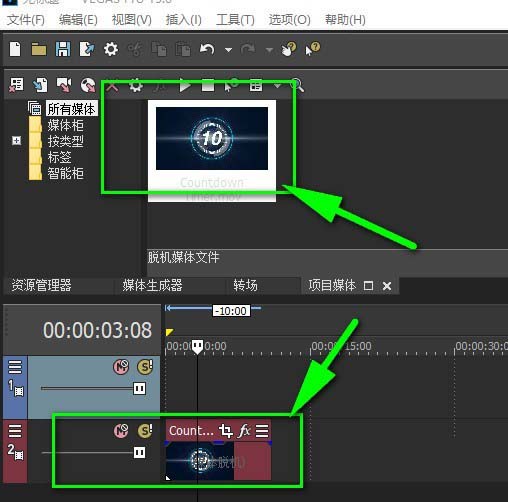
Task: Click track 1 level slider handle
Action: coord(139,388)
